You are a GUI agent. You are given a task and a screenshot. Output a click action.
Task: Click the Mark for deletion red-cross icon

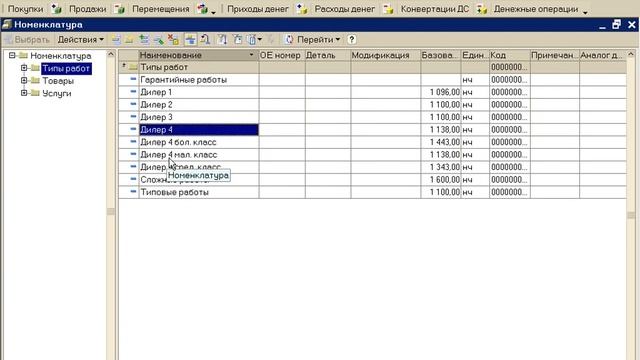[173, 40]
